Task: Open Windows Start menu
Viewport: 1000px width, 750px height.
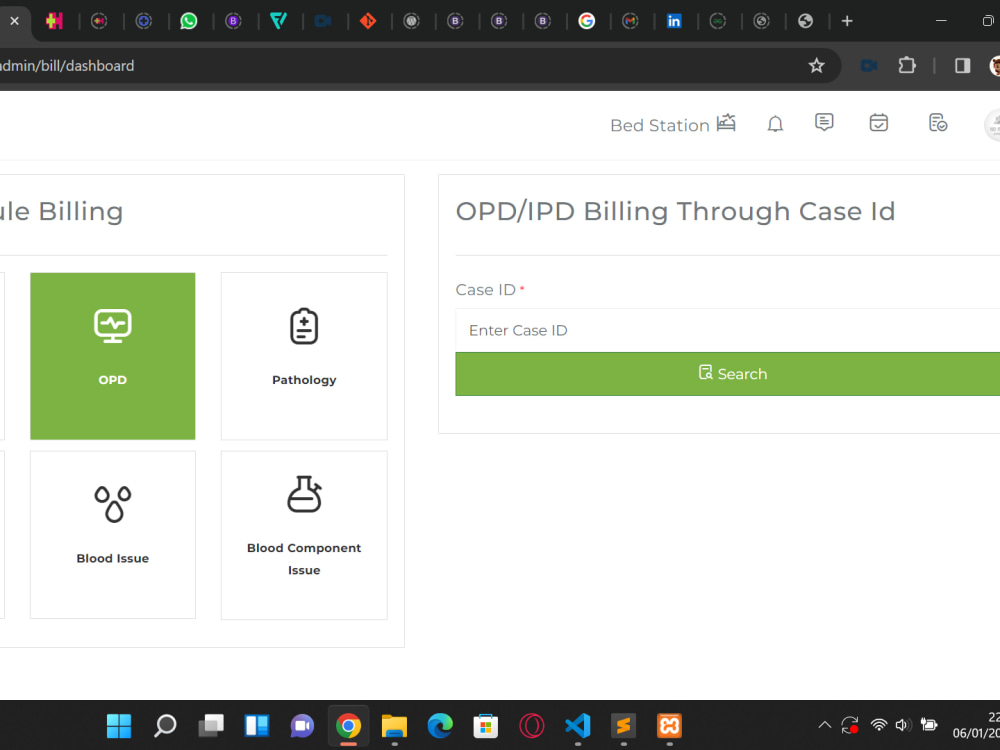Action: click(x=119, y=725)
